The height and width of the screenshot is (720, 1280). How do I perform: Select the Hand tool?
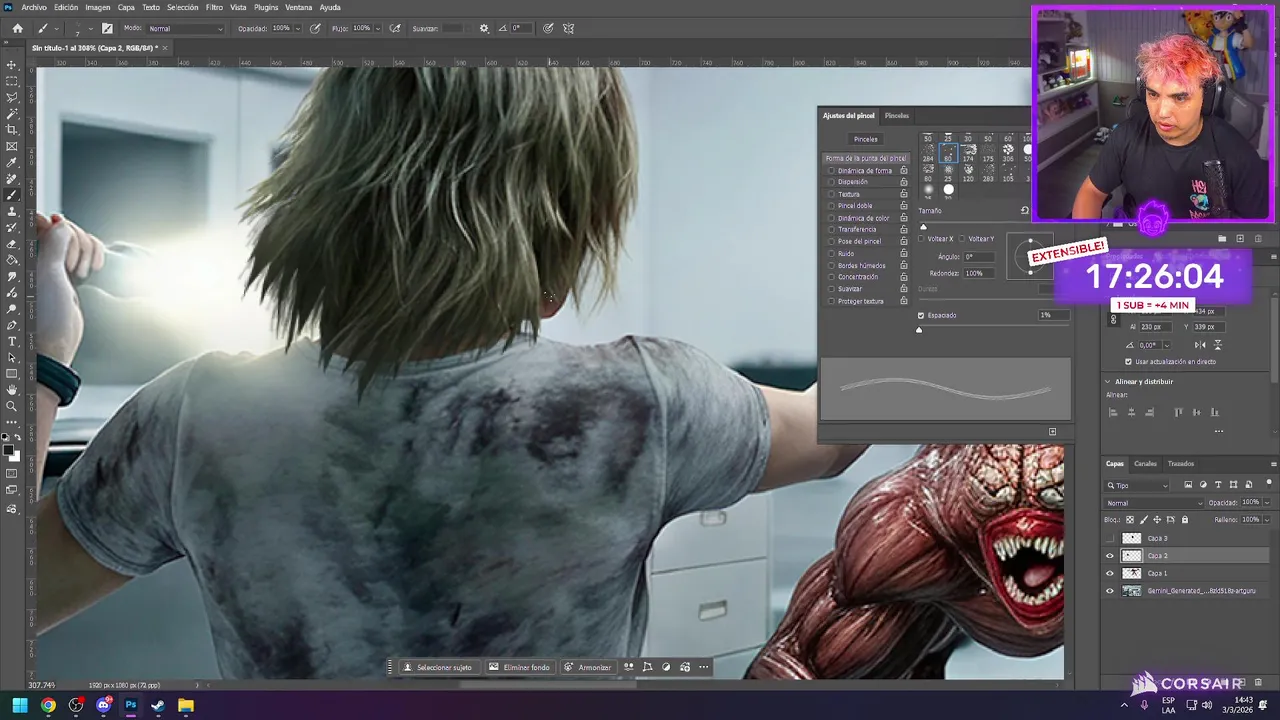tap(12, 390)
